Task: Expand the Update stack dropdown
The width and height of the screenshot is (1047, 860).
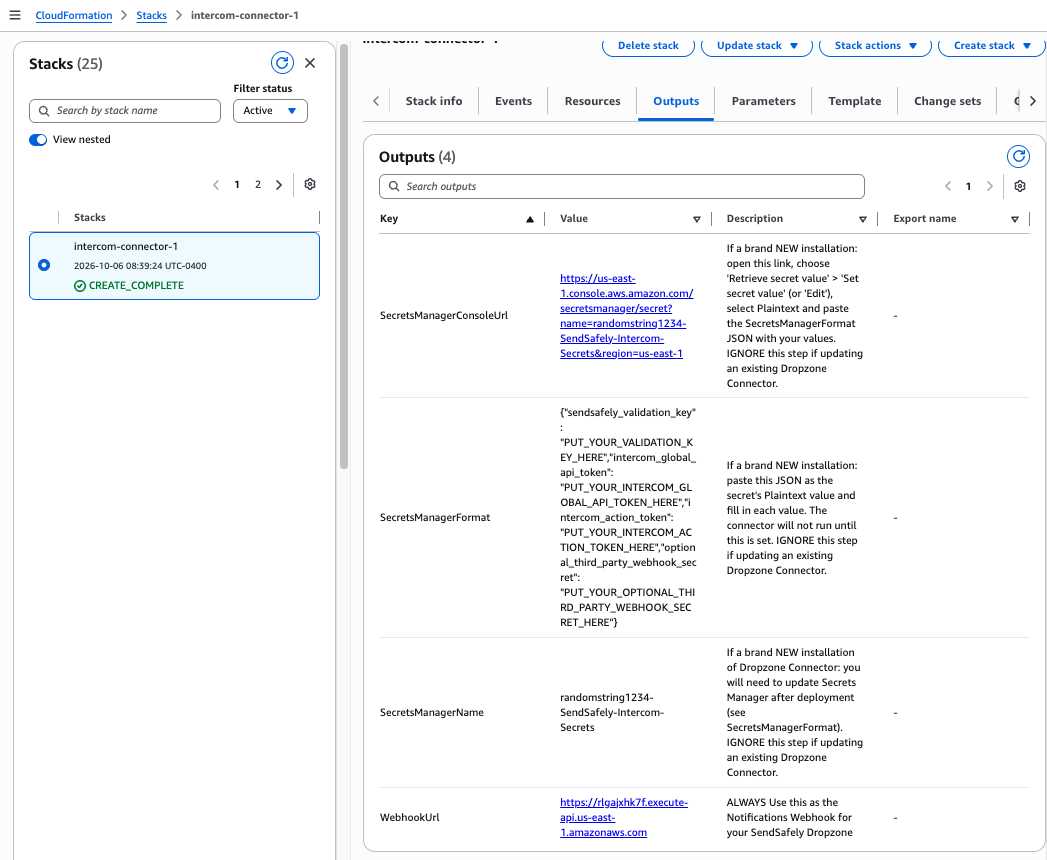Action: [x=757, y=45]
